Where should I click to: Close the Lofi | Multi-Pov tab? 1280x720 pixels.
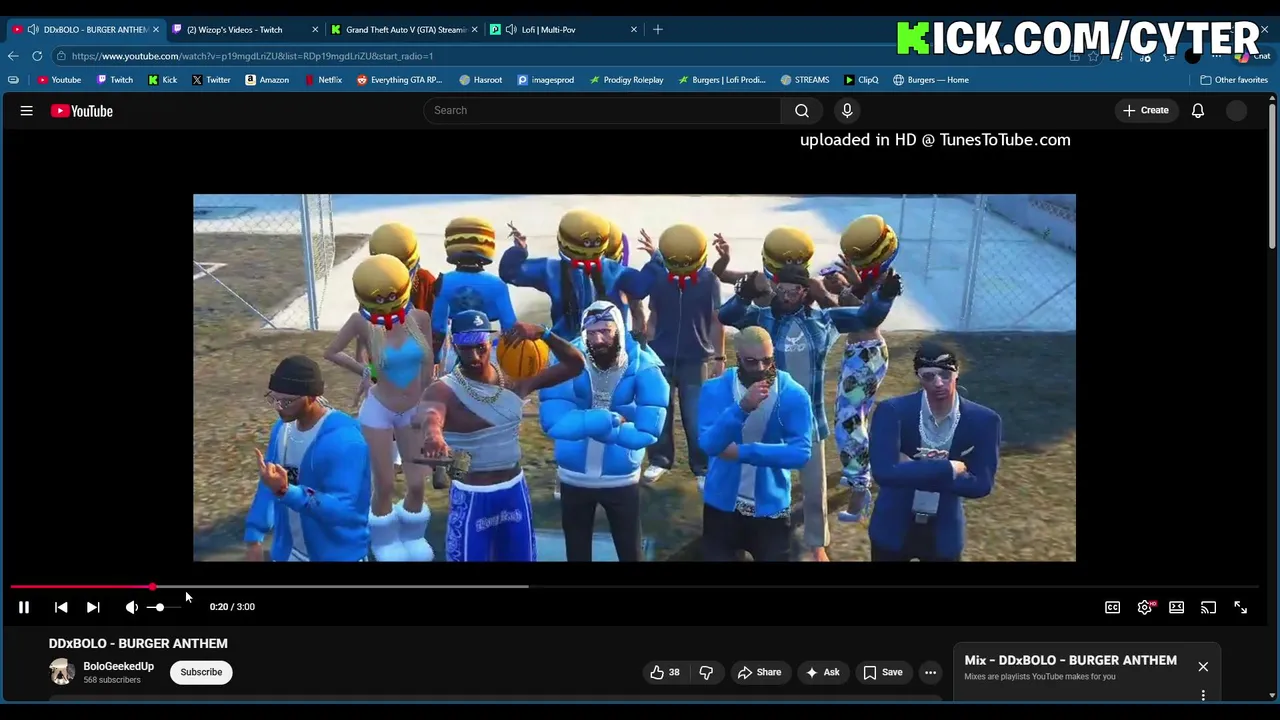tap(634, 29)
